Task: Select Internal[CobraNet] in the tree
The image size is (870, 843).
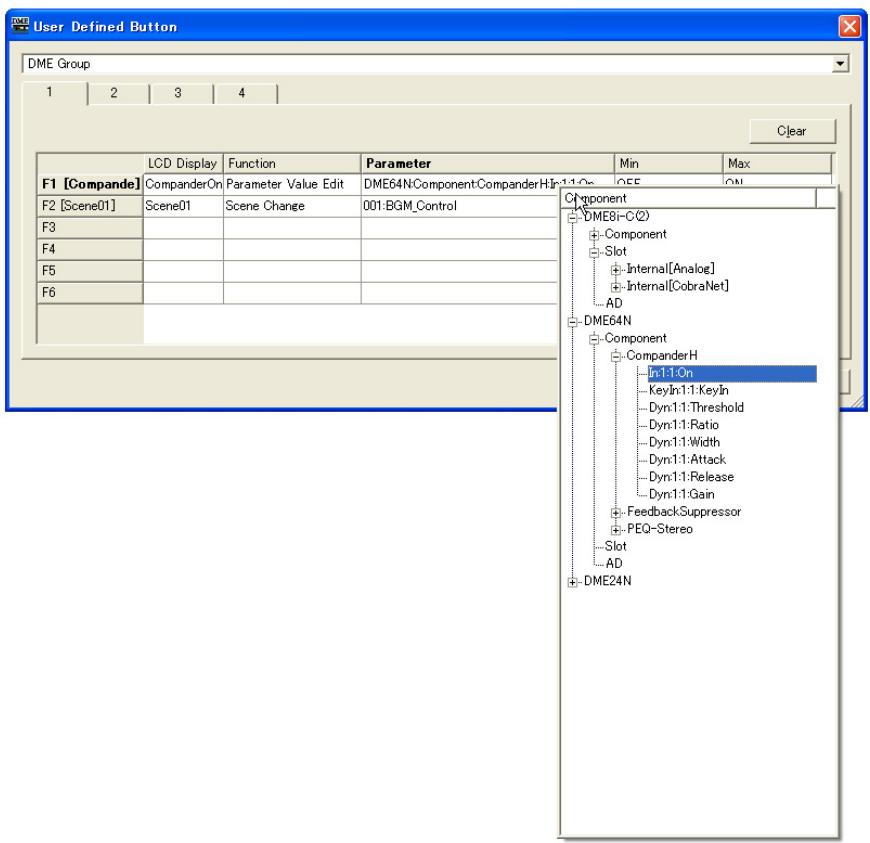Action: click(677, 286)
